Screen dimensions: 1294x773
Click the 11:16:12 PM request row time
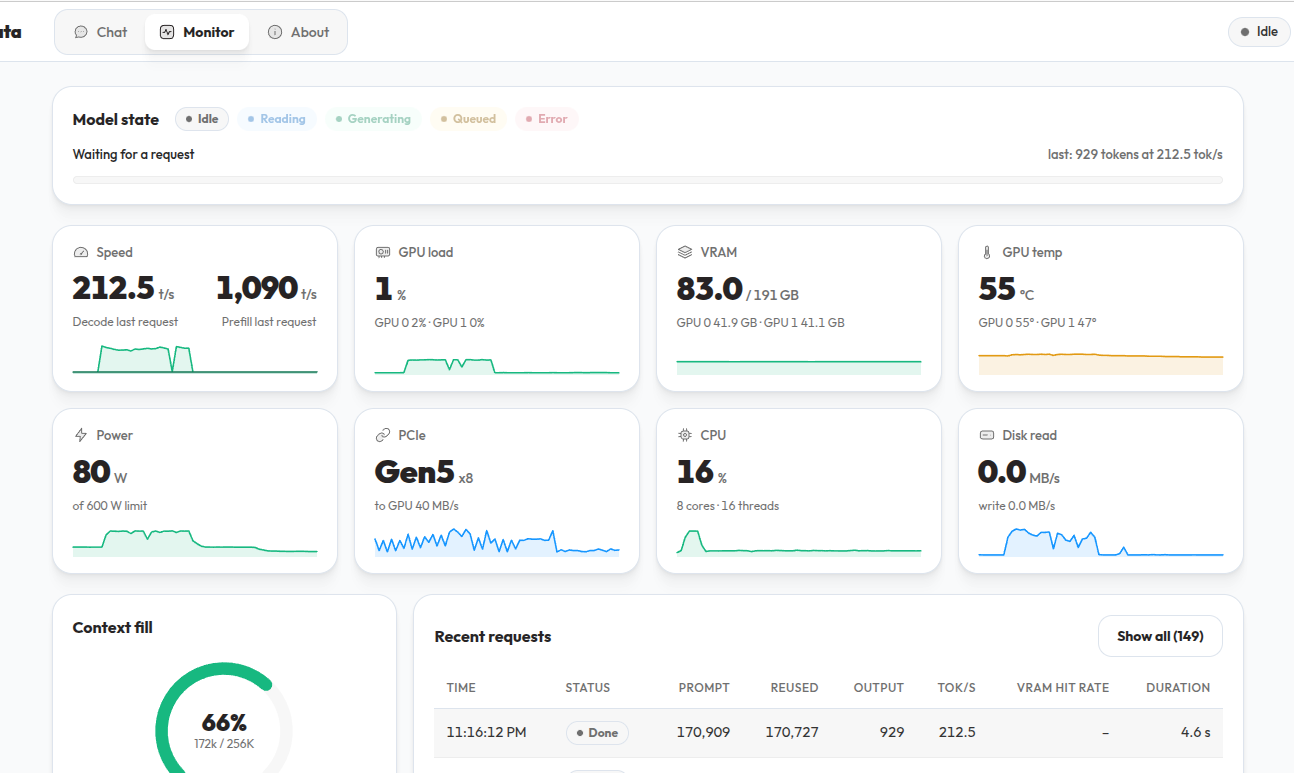point(486,732)
